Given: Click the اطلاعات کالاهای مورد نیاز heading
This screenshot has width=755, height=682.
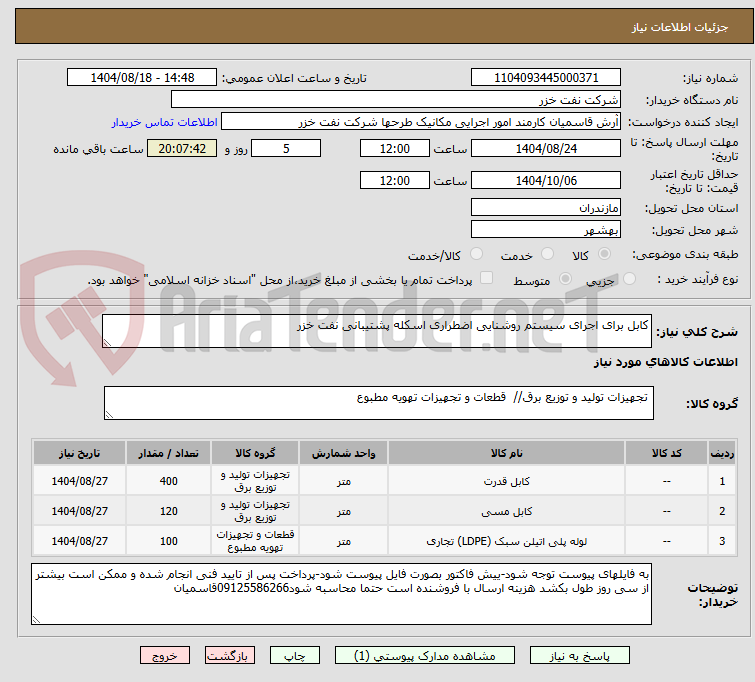Looking at the screenshot, I should click(665, 362).
